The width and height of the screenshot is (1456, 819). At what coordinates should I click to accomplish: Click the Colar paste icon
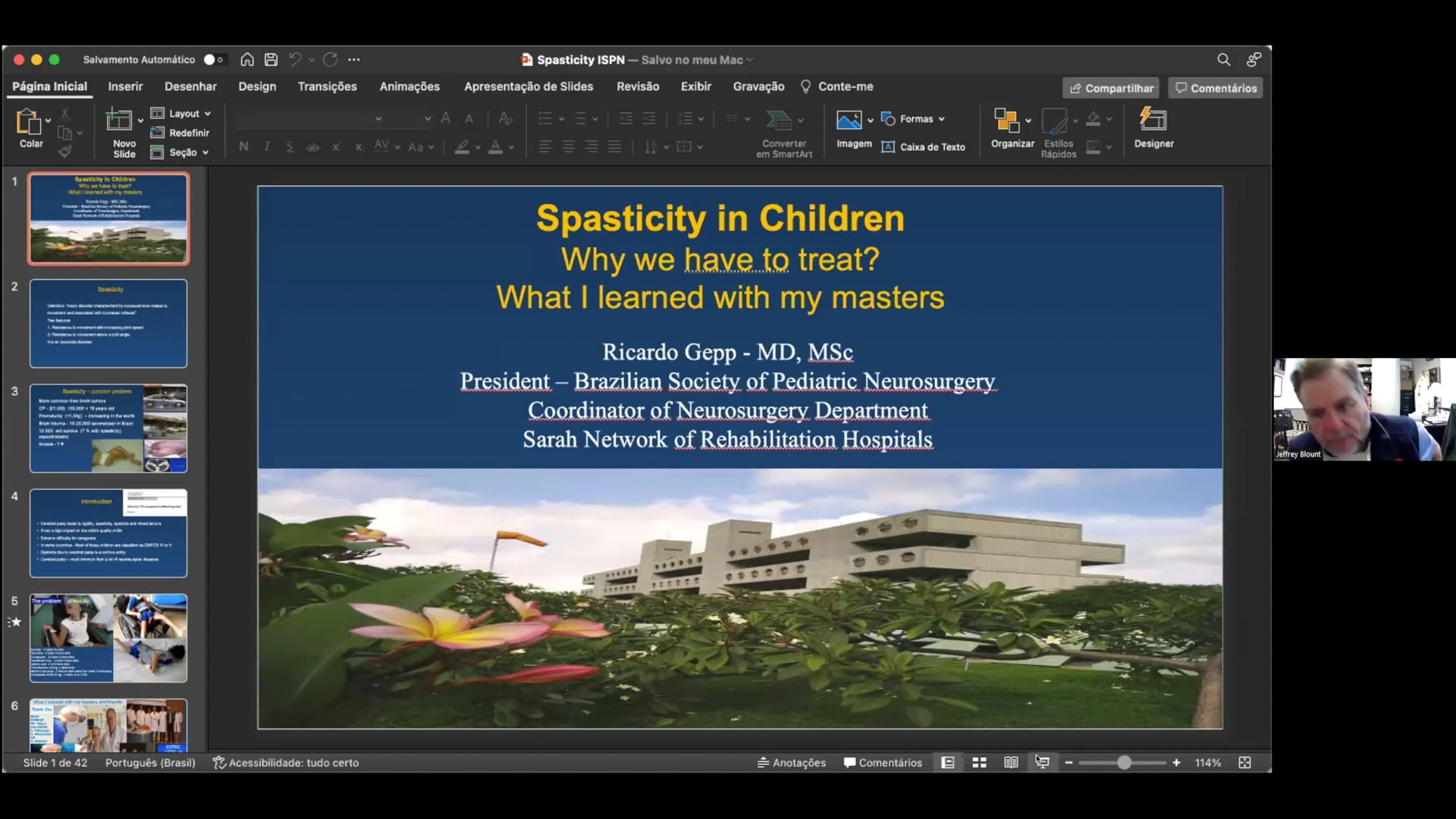(x=28, y=121)
